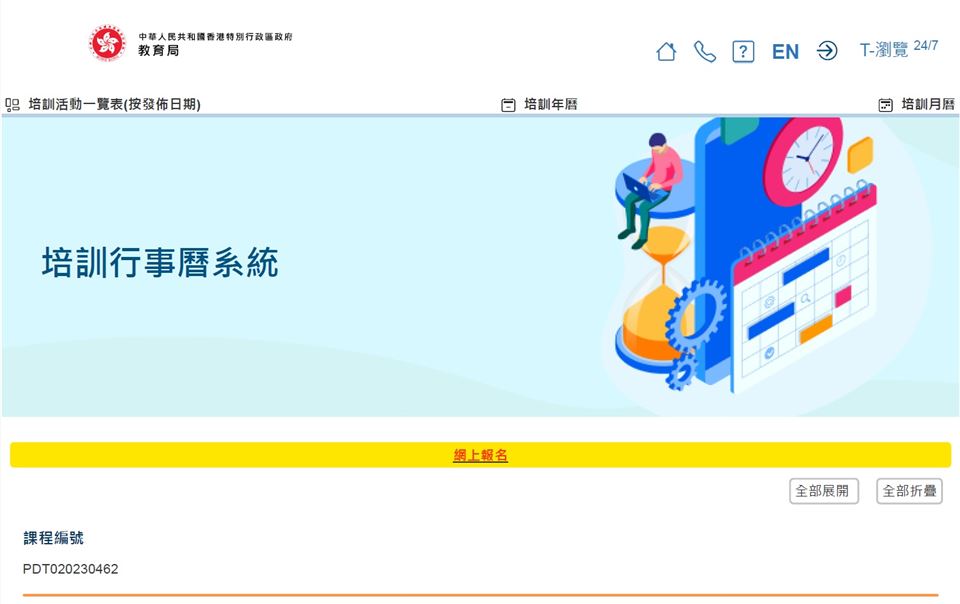The image size is (960, 604).
Task: Select course number PDT020230462
Action: pyautogui.click(x=70, y=569)
